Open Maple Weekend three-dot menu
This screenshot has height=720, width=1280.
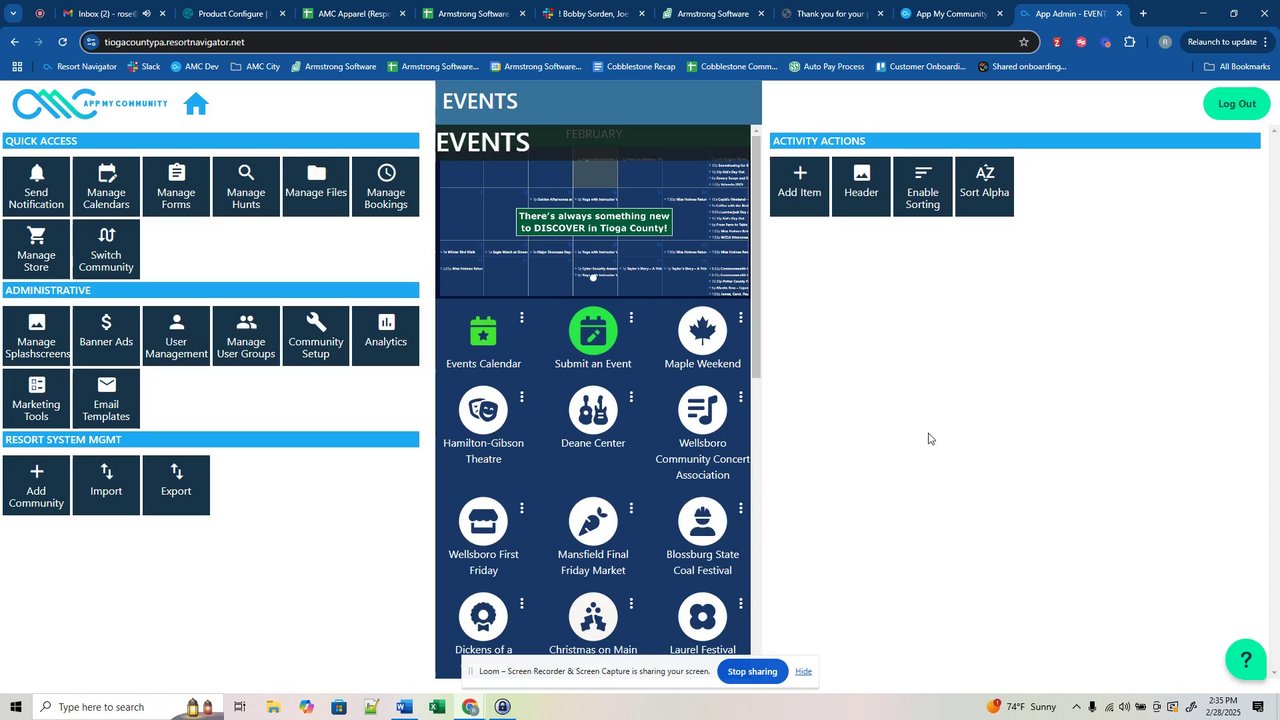[740, 317]
